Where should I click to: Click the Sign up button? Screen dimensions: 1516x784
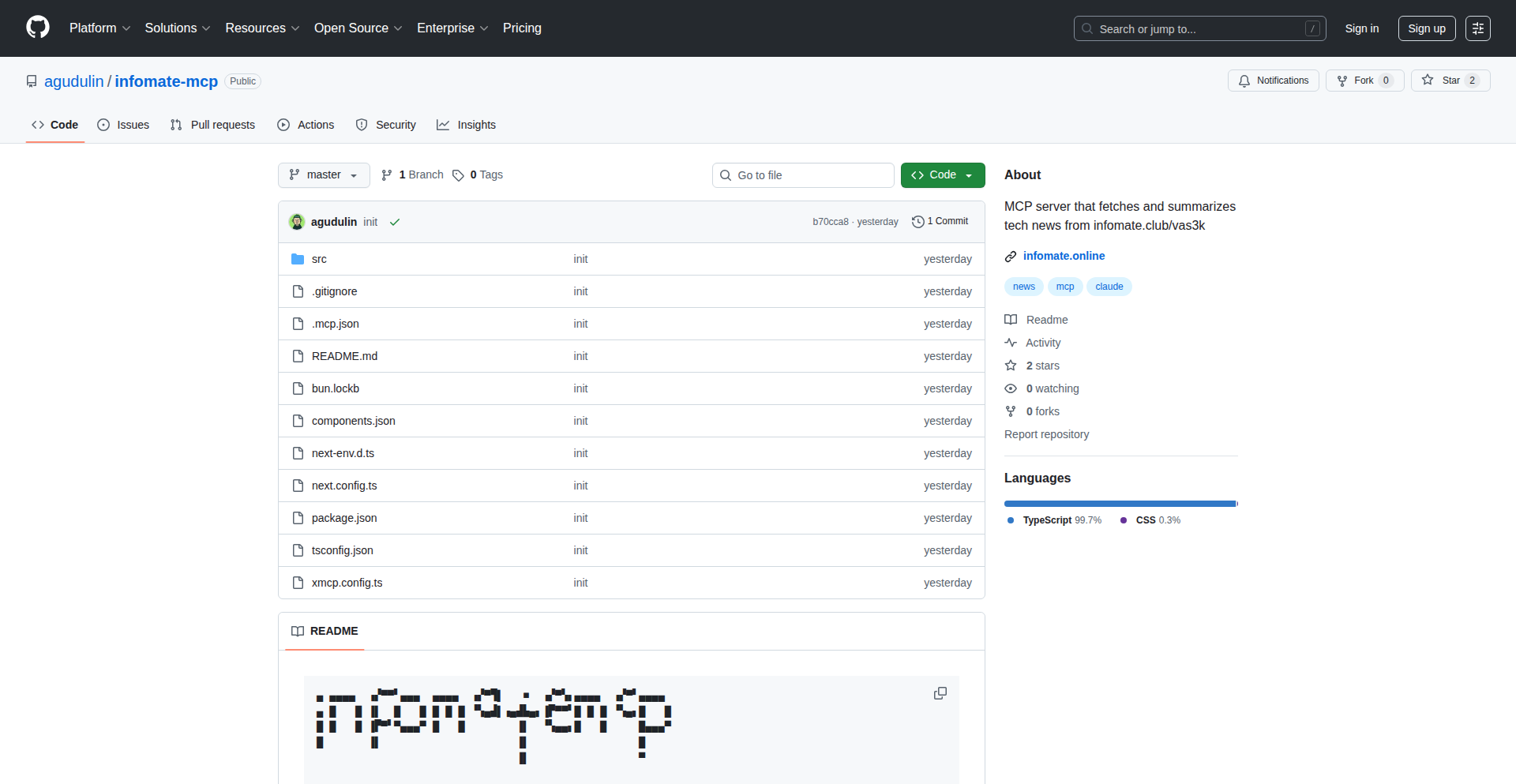point(1426,28)
